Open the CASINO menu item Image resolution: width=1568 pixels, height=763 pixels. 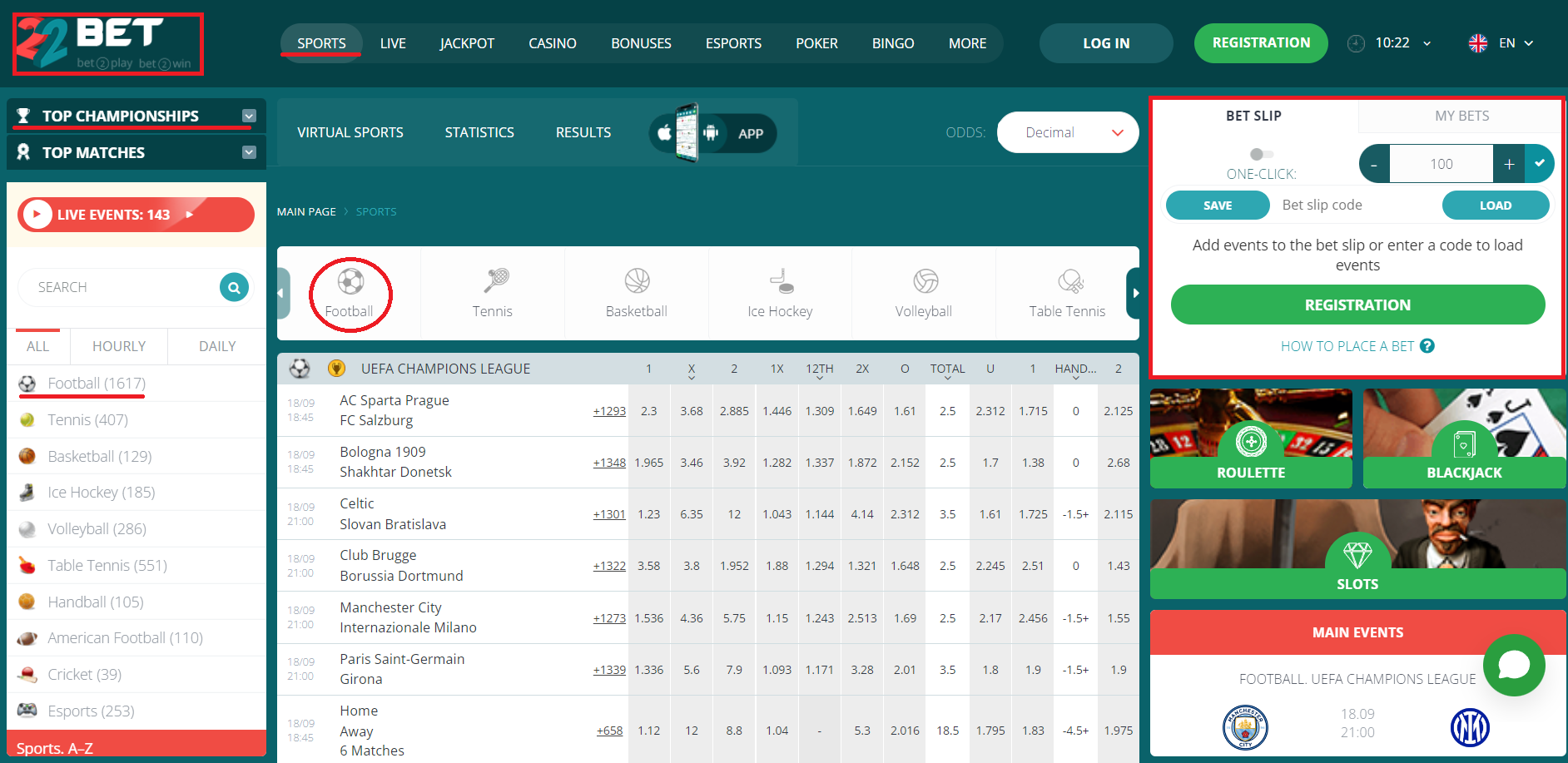click(553, 43)
